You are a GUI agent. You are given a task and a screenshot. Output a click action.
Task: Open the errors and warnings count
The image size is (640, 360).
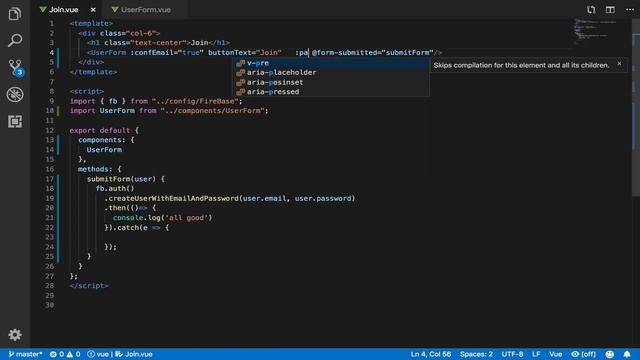point(65,354)
